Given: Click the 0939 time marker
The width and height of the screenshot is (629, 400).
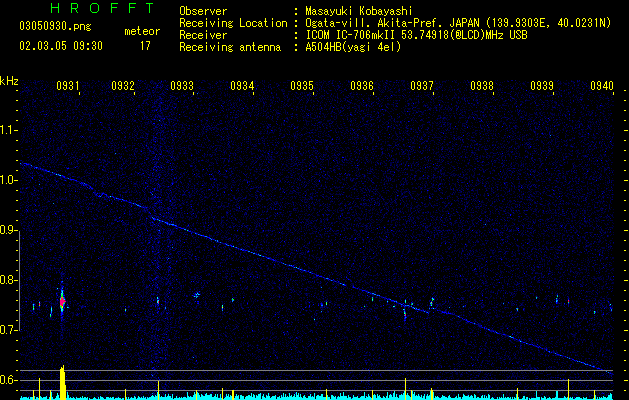Looking at the screenshot, I should point(542,85).
